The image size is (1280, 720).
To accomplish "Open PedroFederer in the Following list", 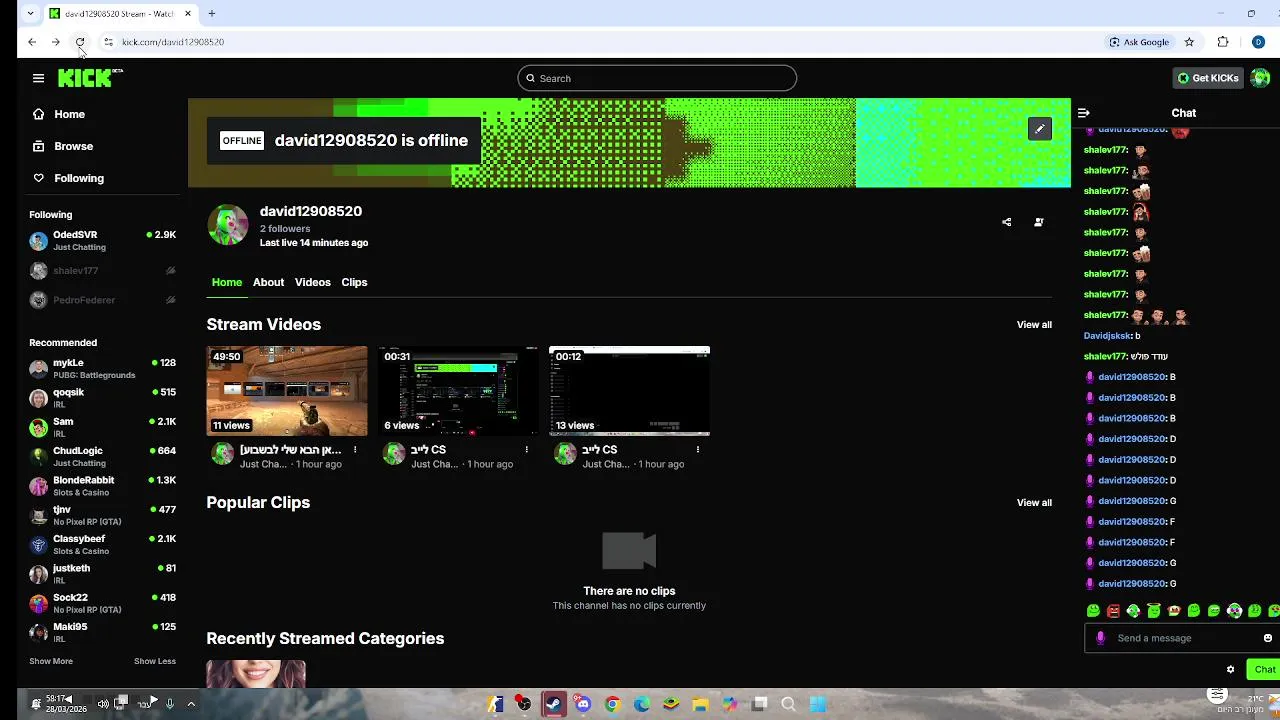I will tap(102, 300).
